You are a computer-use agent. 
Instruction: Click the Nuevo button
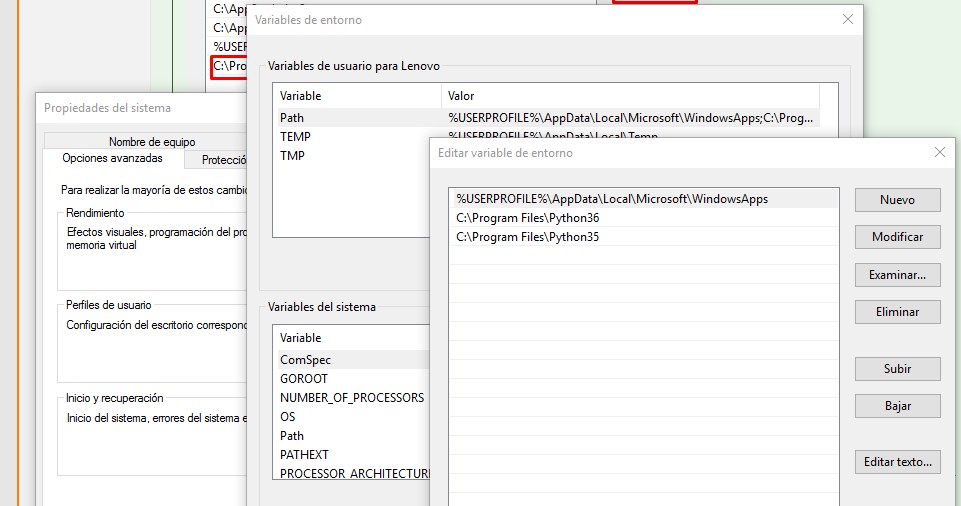pos(897,199)
